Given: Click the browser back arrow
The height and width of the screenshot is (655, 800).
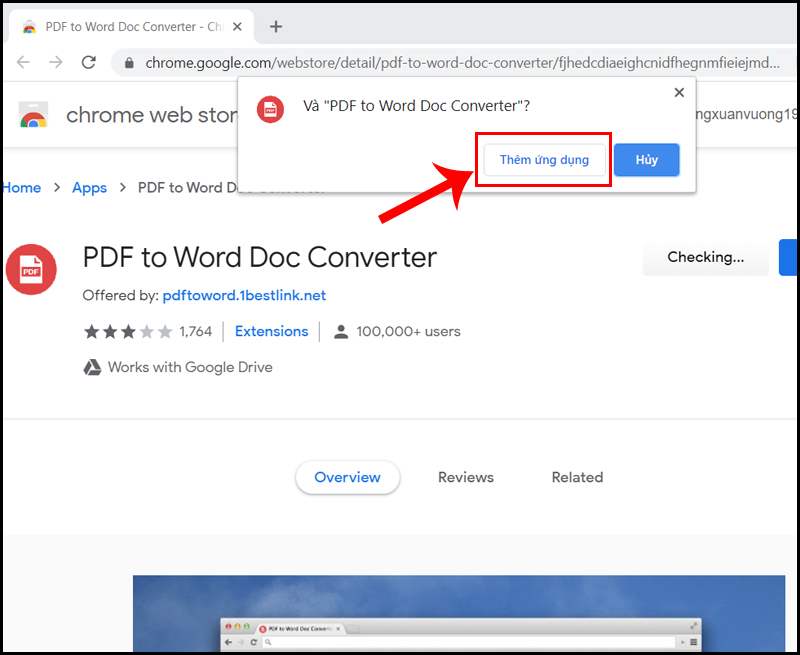Looking at the screenshot, I should (23, 63).
